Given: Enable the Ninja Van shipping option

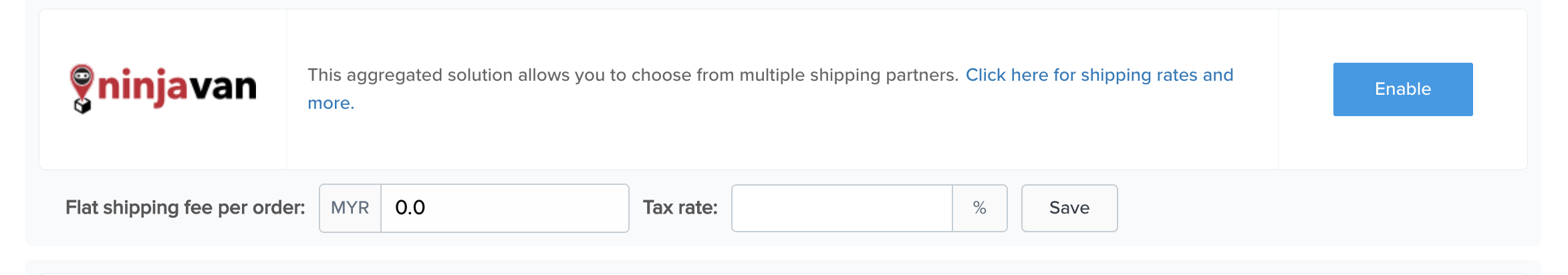Looking at the screenshot, I should point(1403,89).
